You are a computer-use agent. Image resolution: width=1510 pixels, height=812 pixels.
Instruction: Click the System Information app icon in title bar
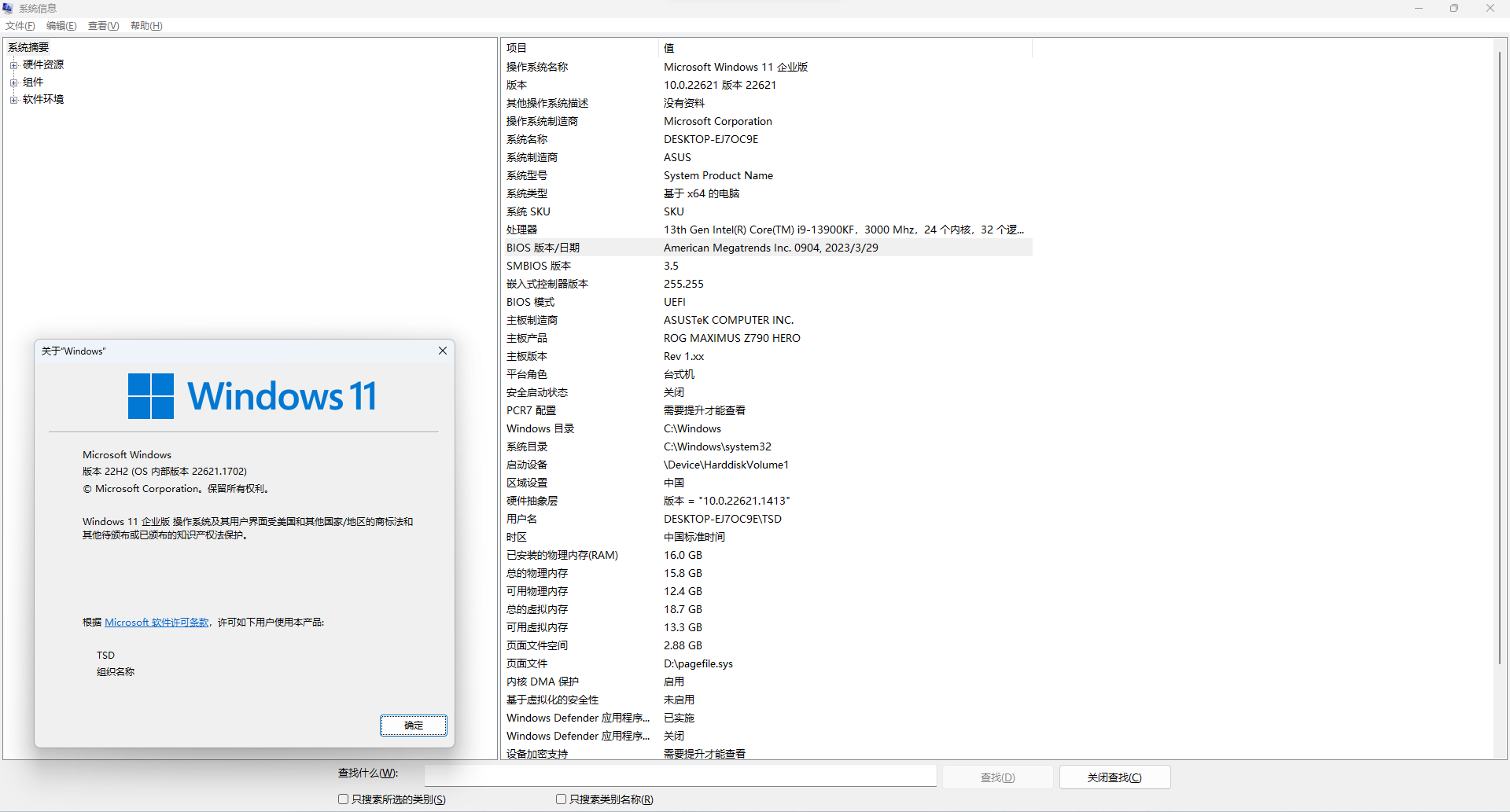(x=8, y=8)
